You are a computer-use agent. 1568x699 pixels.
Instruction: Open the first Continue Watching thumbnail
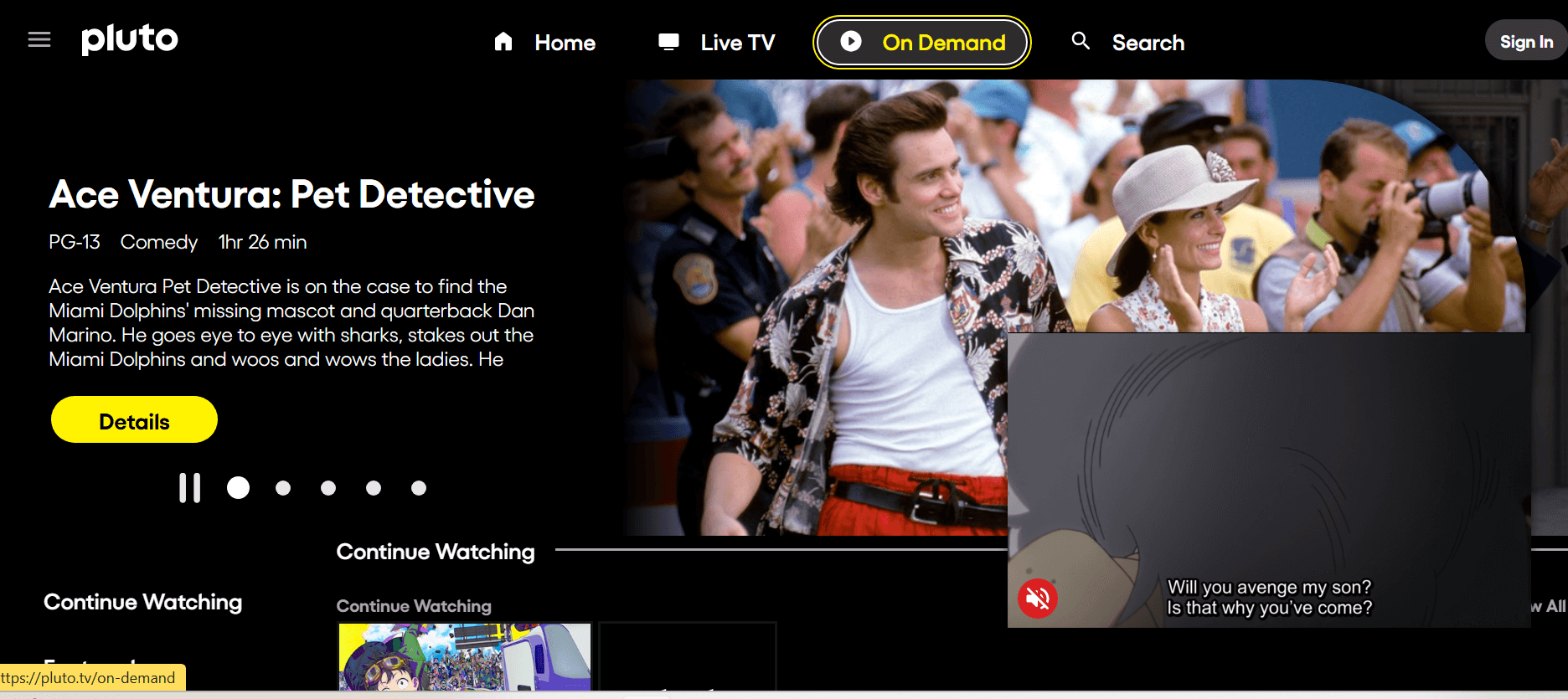click(465, 657)
